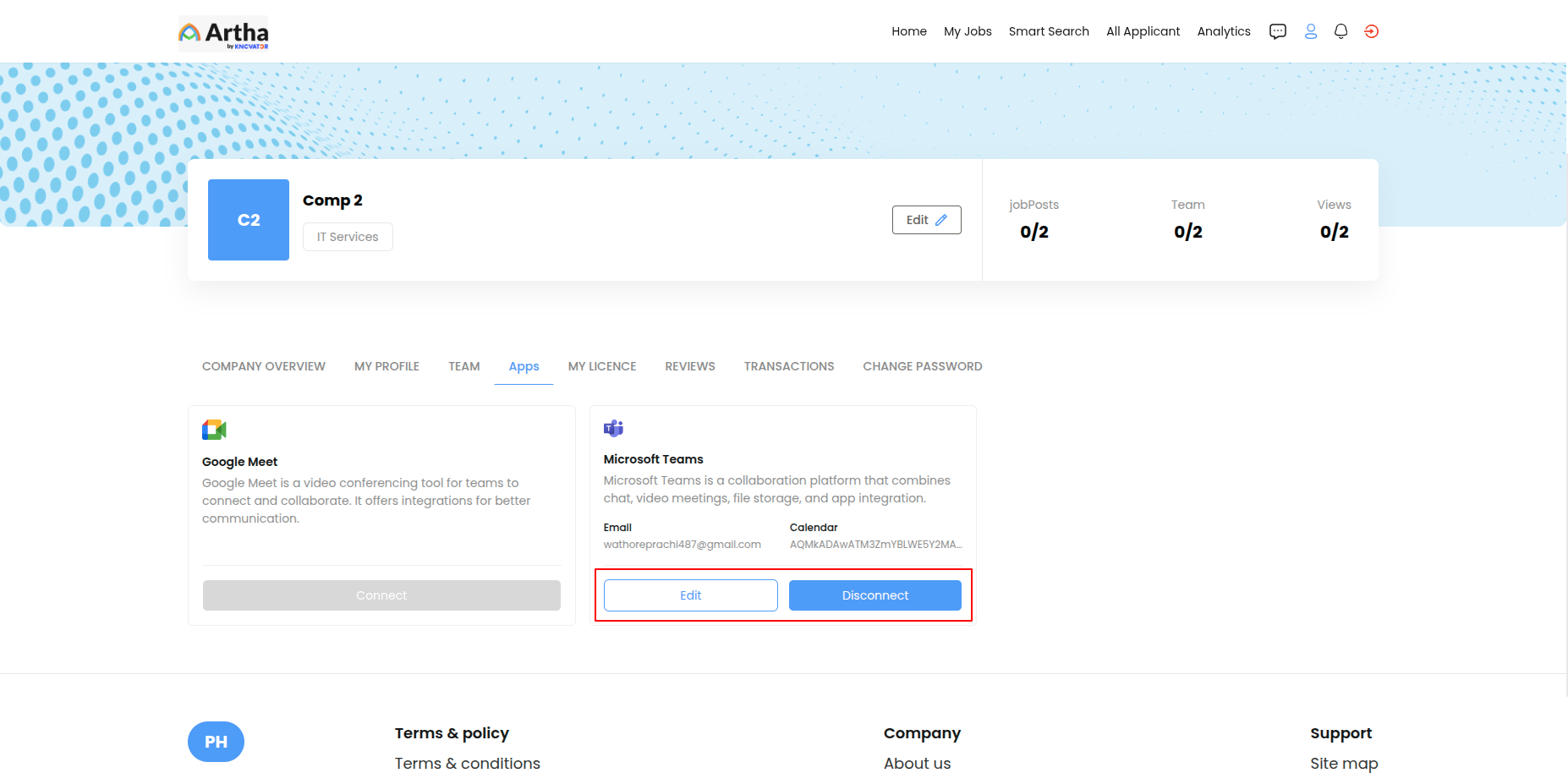Select the Transactions tab
The image size is (1568, 784).
click(788, 366)
